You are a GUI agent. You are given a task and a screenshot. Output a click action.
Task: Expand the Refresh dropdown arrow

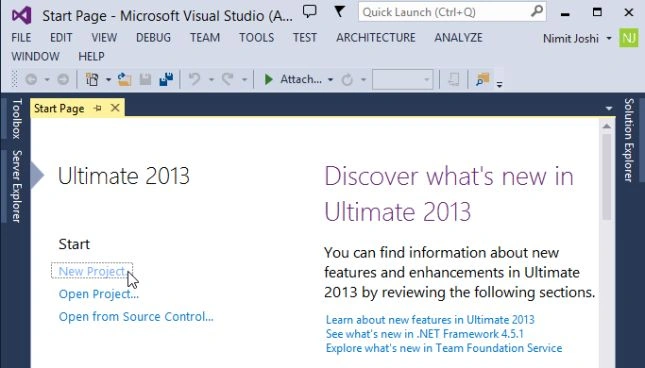tap(363, 80)
